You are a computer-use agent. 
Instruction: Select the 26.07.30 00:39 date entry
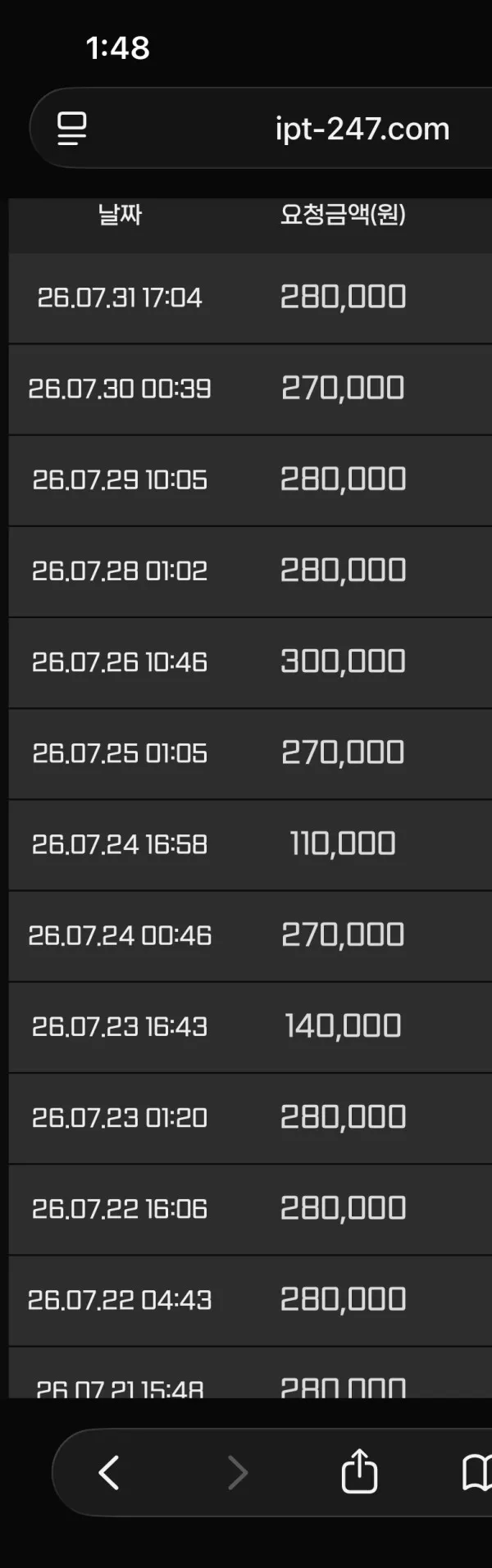click(x=120, y=389)
